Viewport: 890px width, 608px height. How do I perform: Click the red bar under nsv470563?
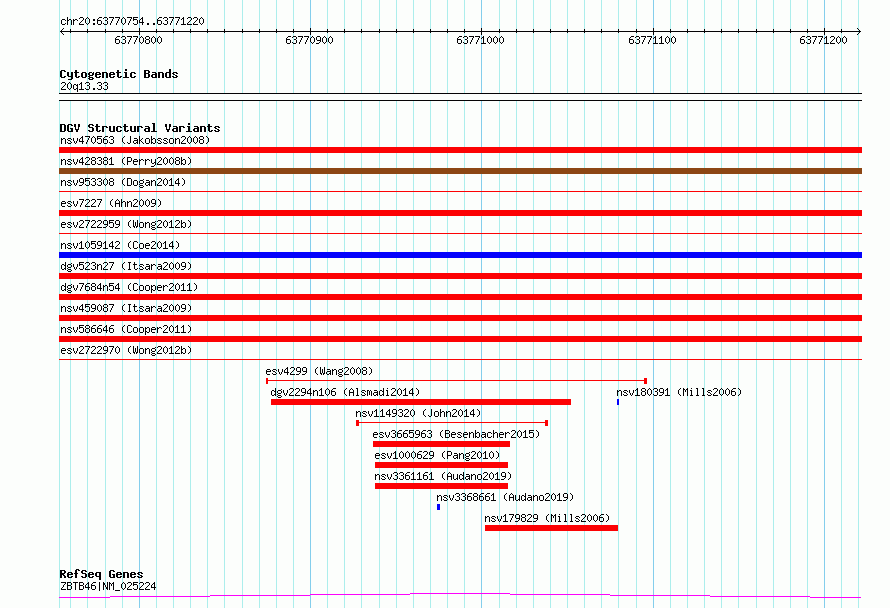pyautogui.click(x=460, y=150)
